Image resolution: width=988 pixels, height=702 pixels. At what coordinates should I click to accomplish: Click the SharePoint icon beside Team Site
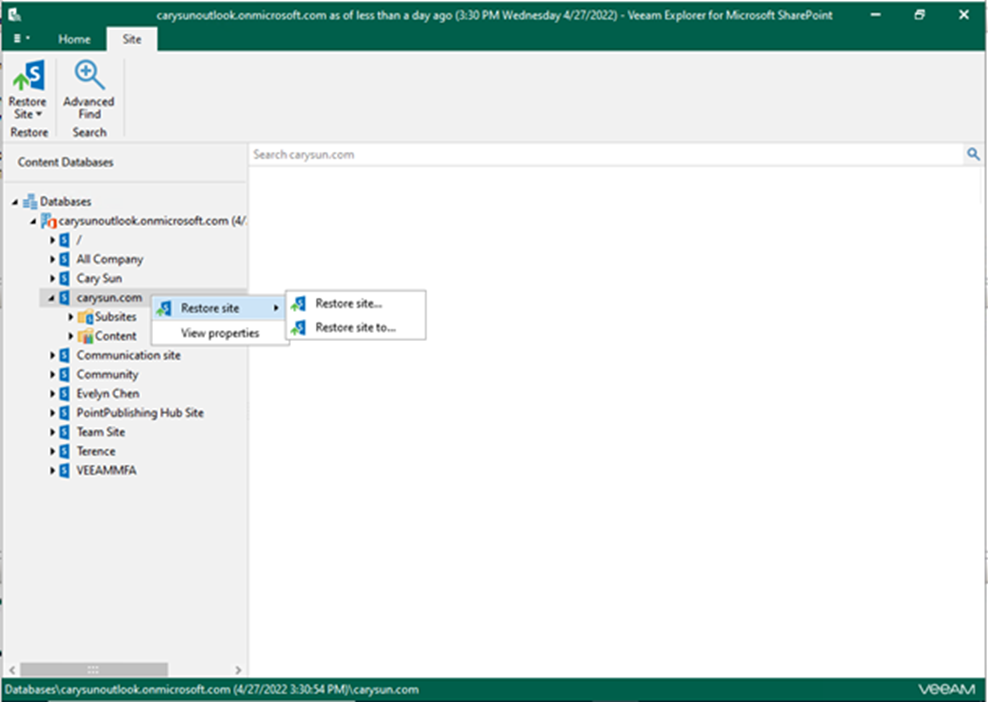coord(64,432)
